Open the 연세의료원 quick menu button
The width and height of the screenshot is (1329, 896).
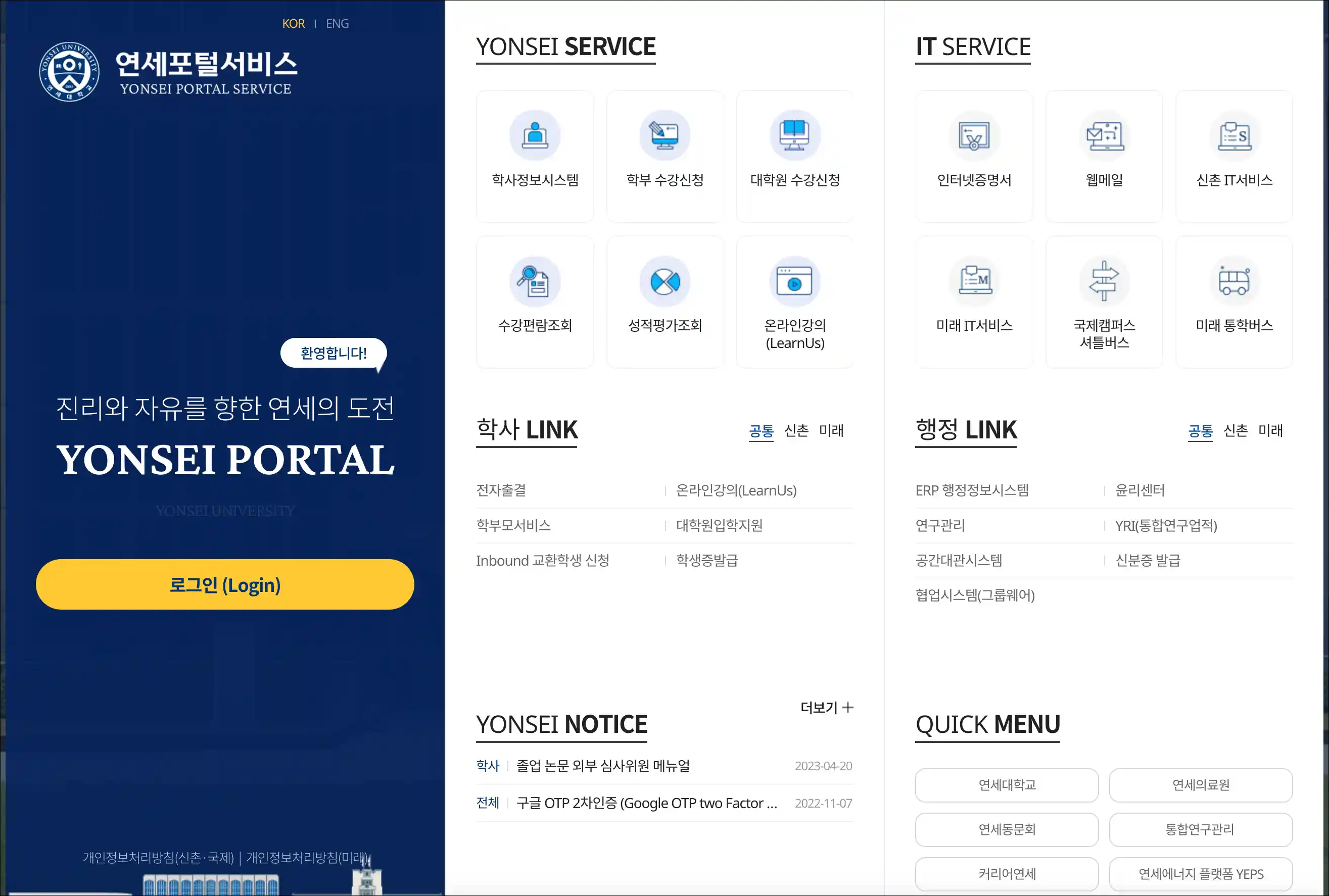1200,785
